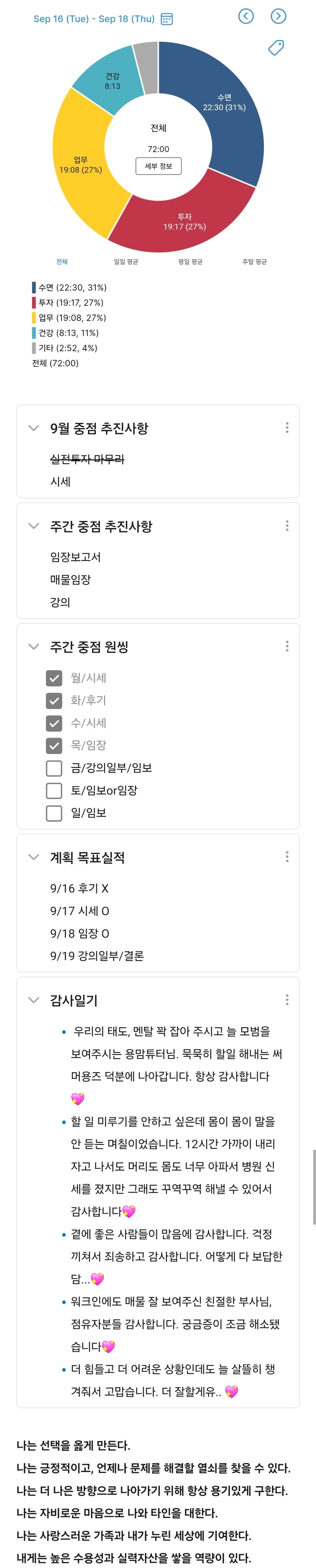Open options menu for 감사일기 card

(x=287, y=1000)
